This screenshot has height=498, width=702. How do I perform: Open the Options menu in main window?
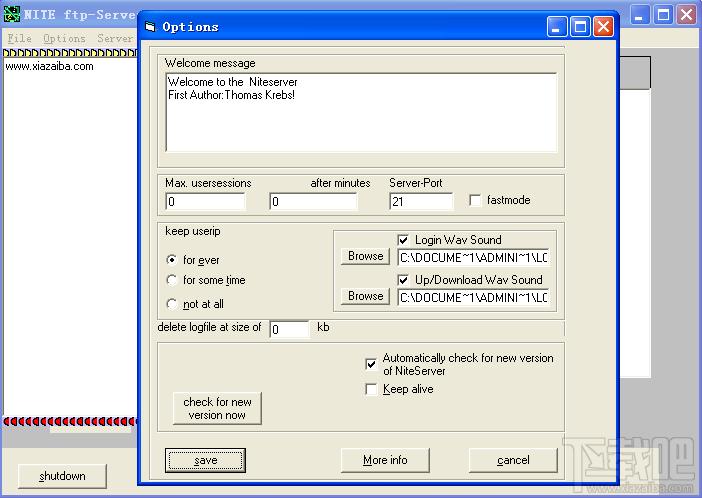64,39
